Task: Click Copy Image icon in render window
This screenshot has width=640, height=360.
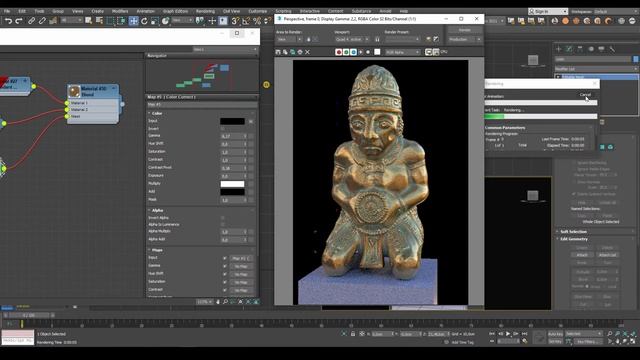Action: coord(285,52)
